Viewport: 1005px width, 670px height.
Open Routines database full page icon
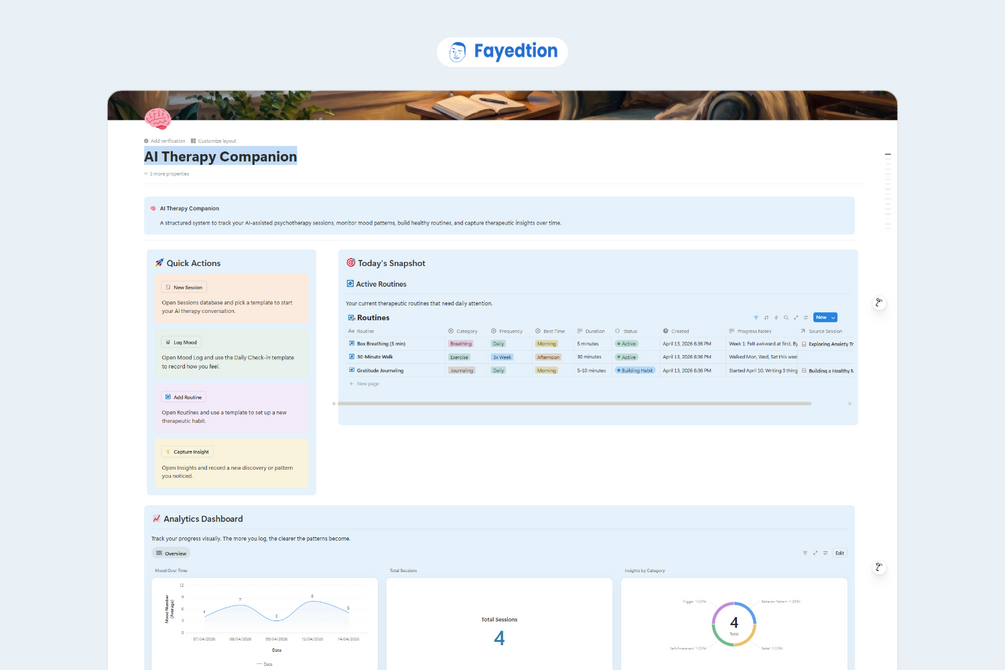796,317
